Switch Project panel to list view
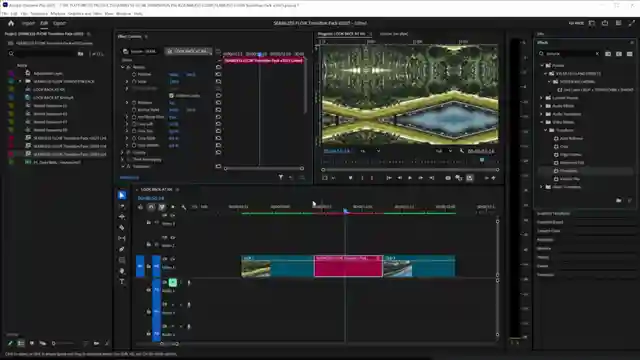Screen dimensions: 640x360 [21, 344]
